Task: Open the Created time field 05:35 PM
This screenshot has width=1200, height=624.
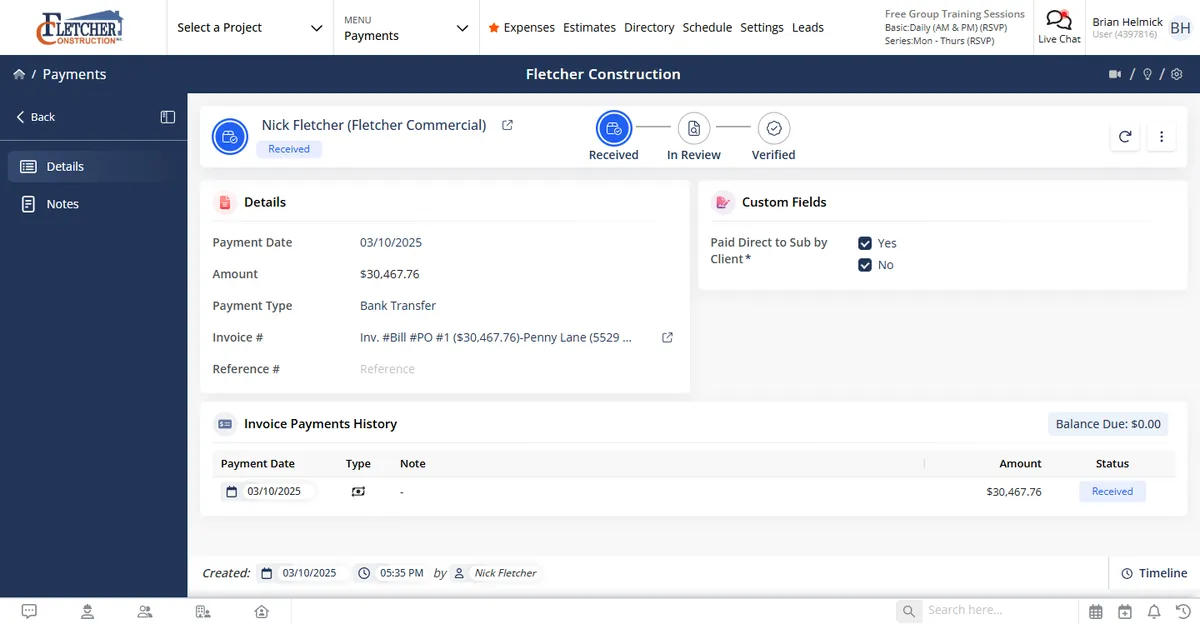Action: pos(393,573)
